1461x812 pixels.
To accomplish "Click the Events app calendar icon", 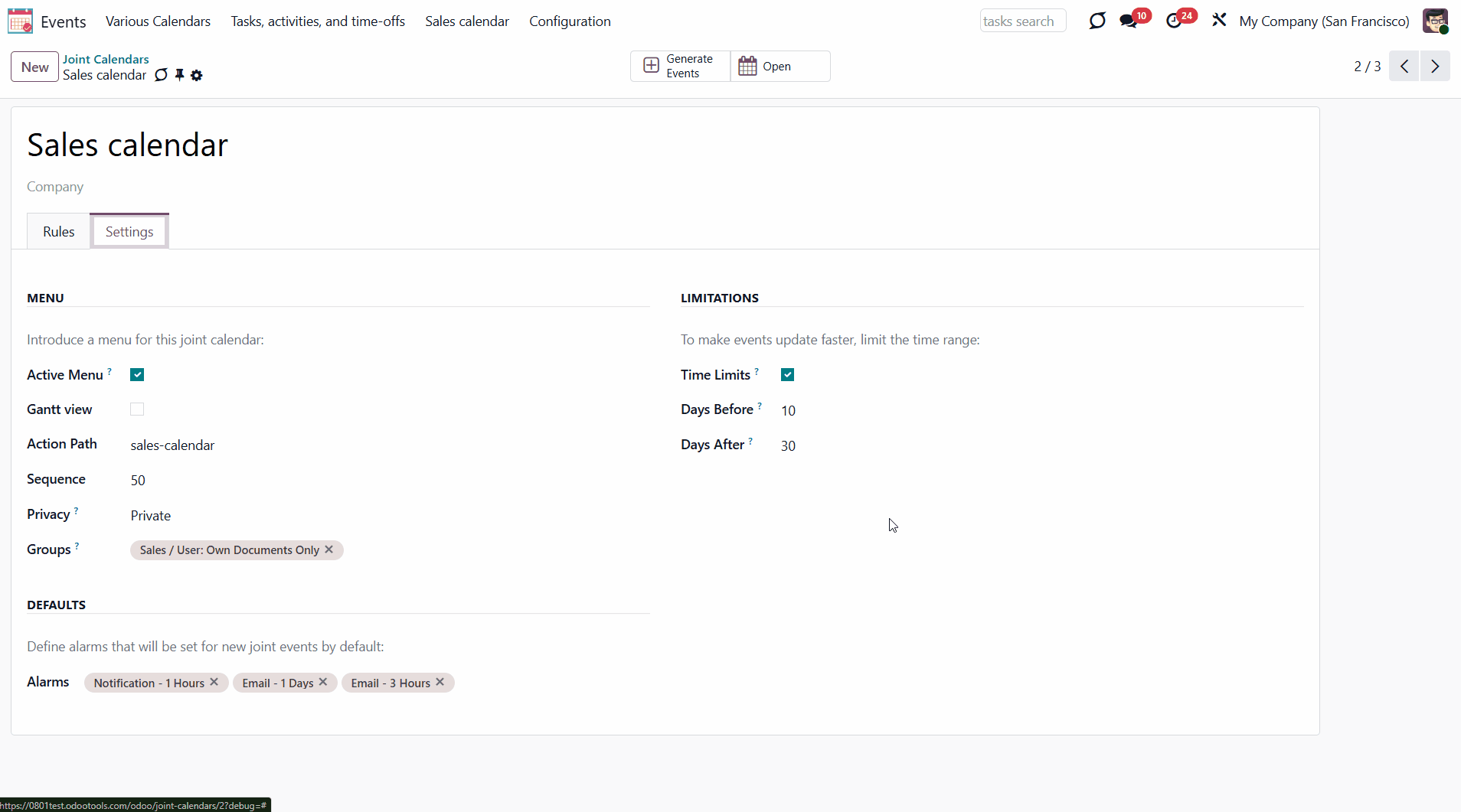I will (20, 21).
